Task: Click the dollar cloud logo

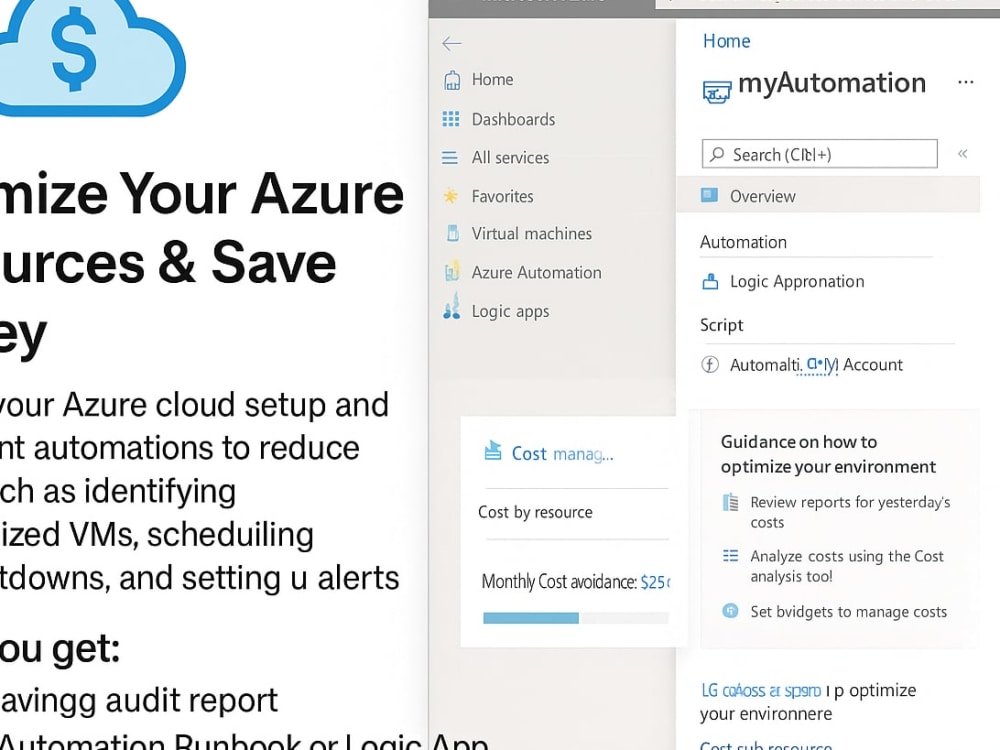Action: (x=89, y=57)
